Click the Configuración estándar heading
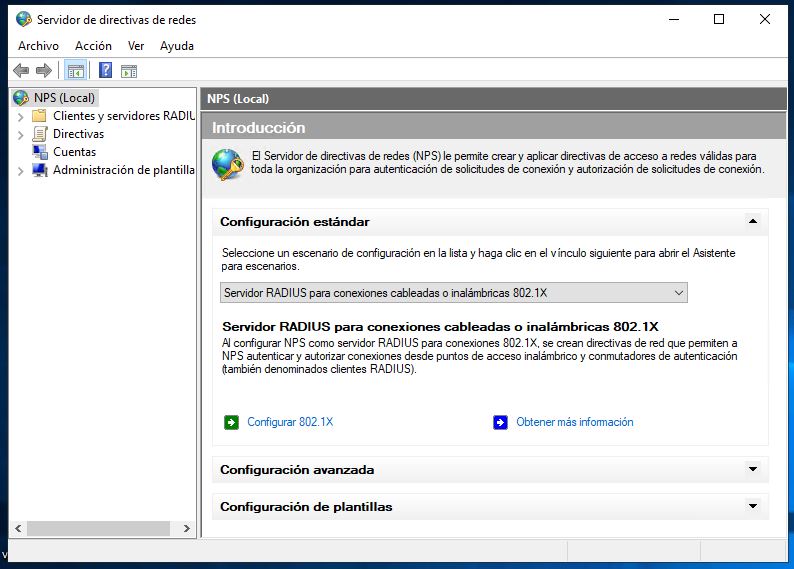 click(295, 222)
